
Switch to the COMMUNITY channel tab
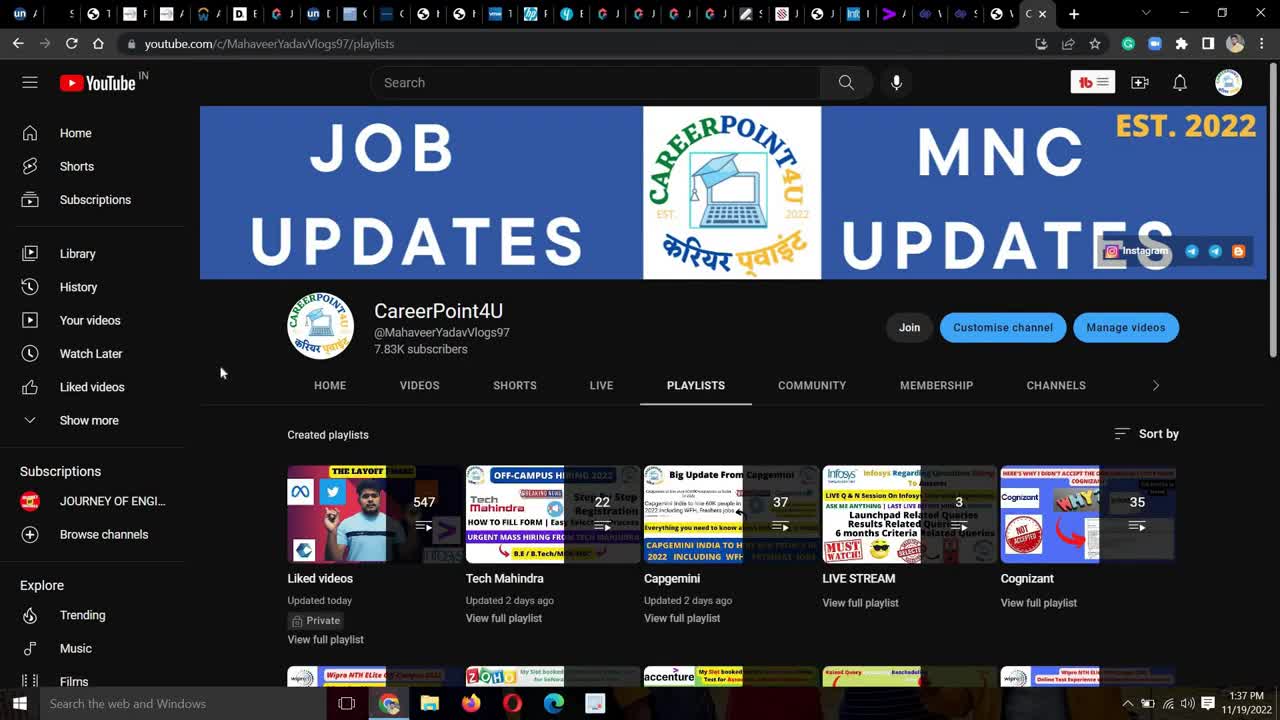click(x=812, y=385)
